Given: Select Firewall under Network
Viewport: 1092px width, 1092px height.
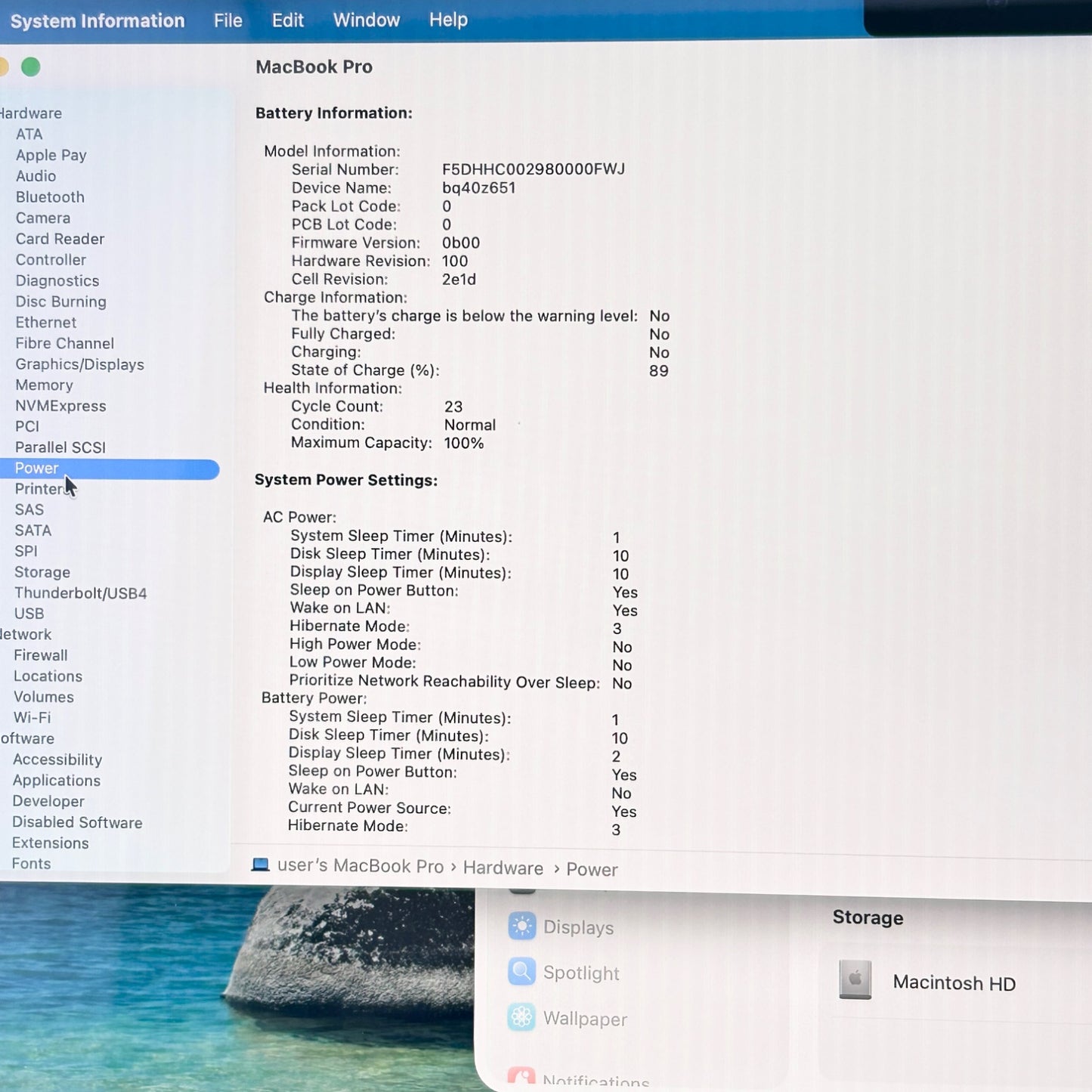Looking at the screenshot, I should pyautogui.click(x=41, y=655).
